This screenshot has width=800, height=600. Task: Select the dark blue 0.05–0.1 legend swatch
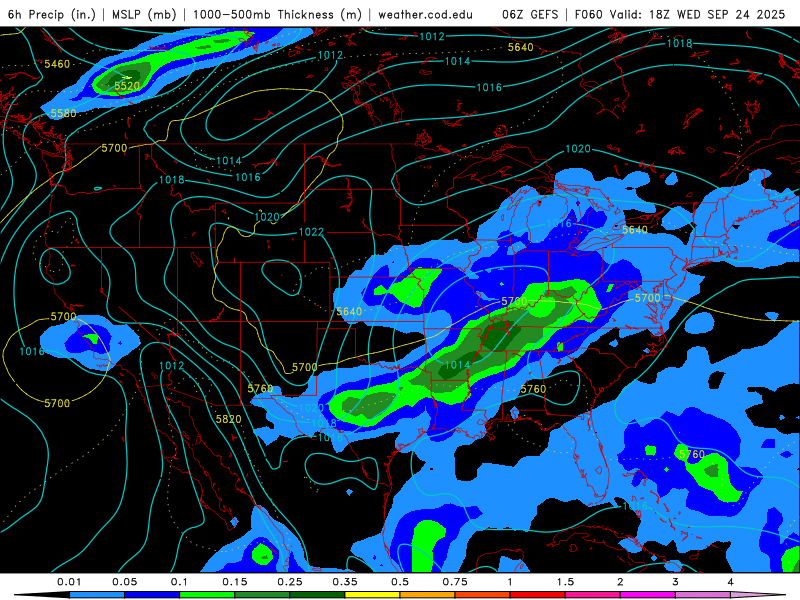[x=152, y=595]
